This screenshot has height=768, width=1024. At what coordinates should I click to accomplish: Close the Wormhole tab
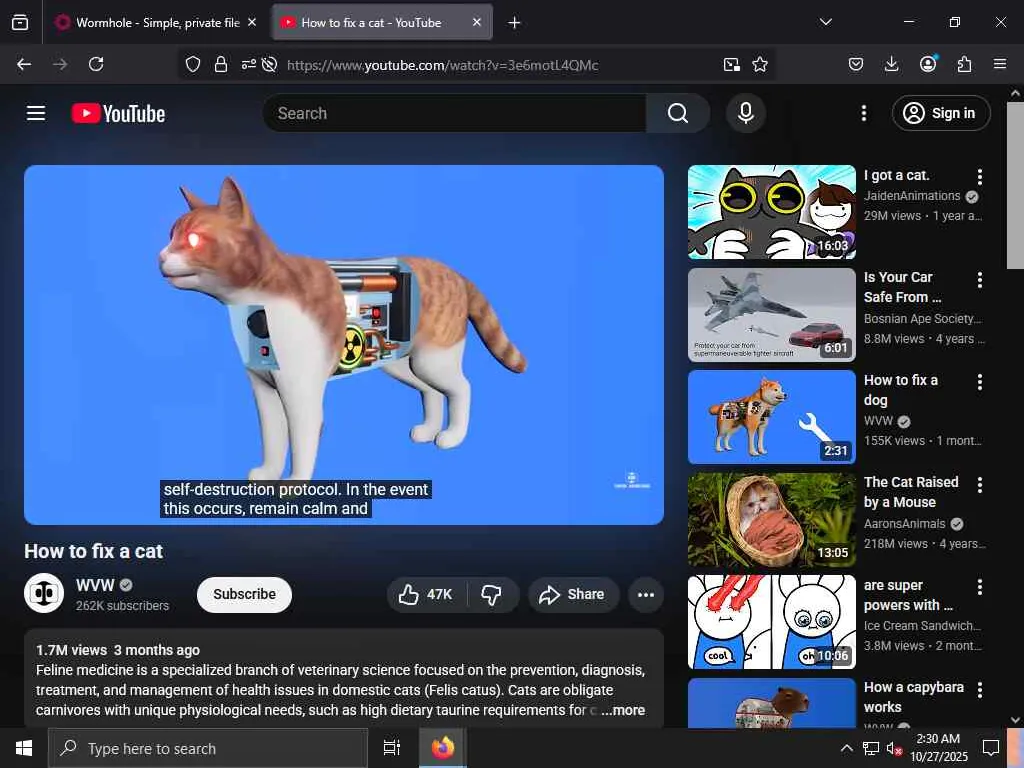click(252, 22)
